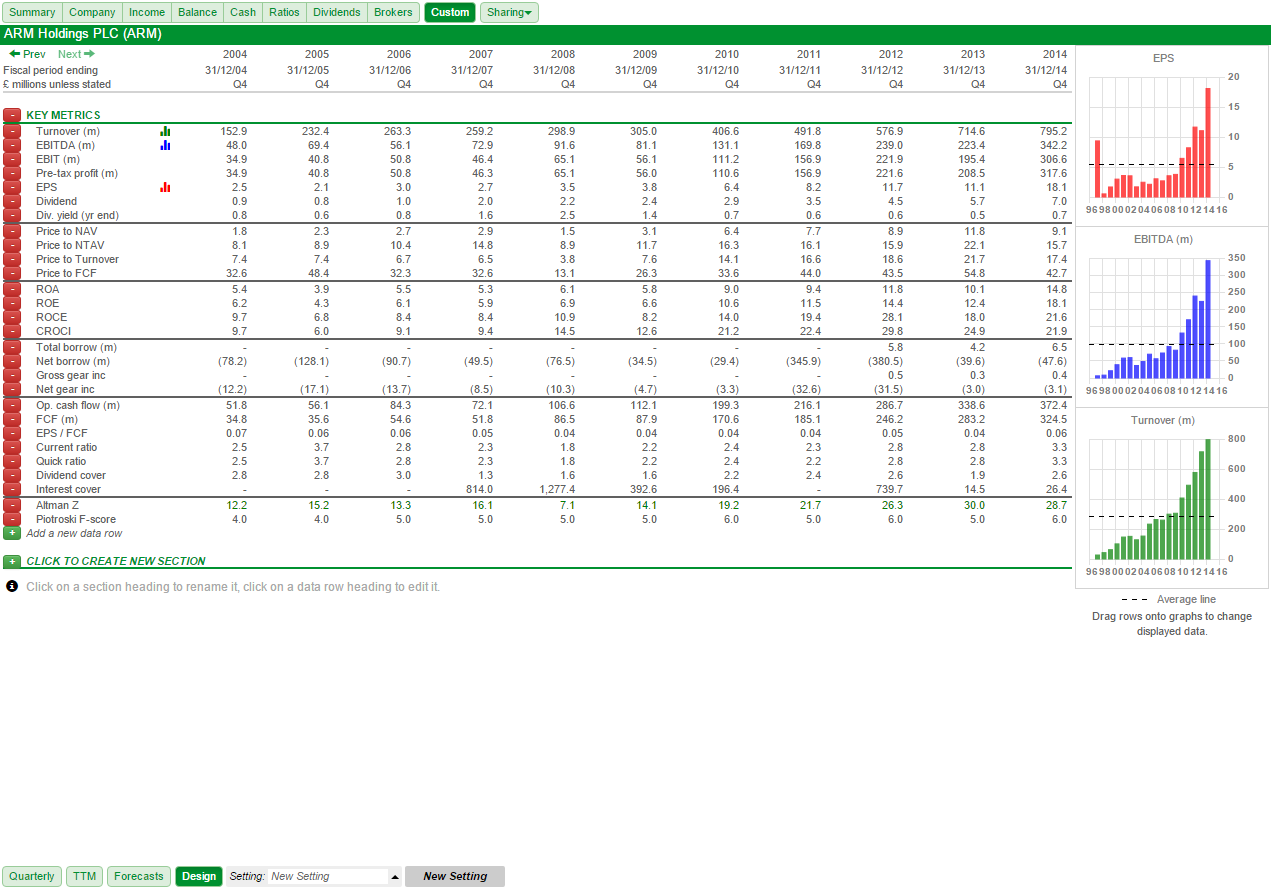Remove Interest cover row using minus icon
Screen dimensions: 1271x888
(12, 489)
